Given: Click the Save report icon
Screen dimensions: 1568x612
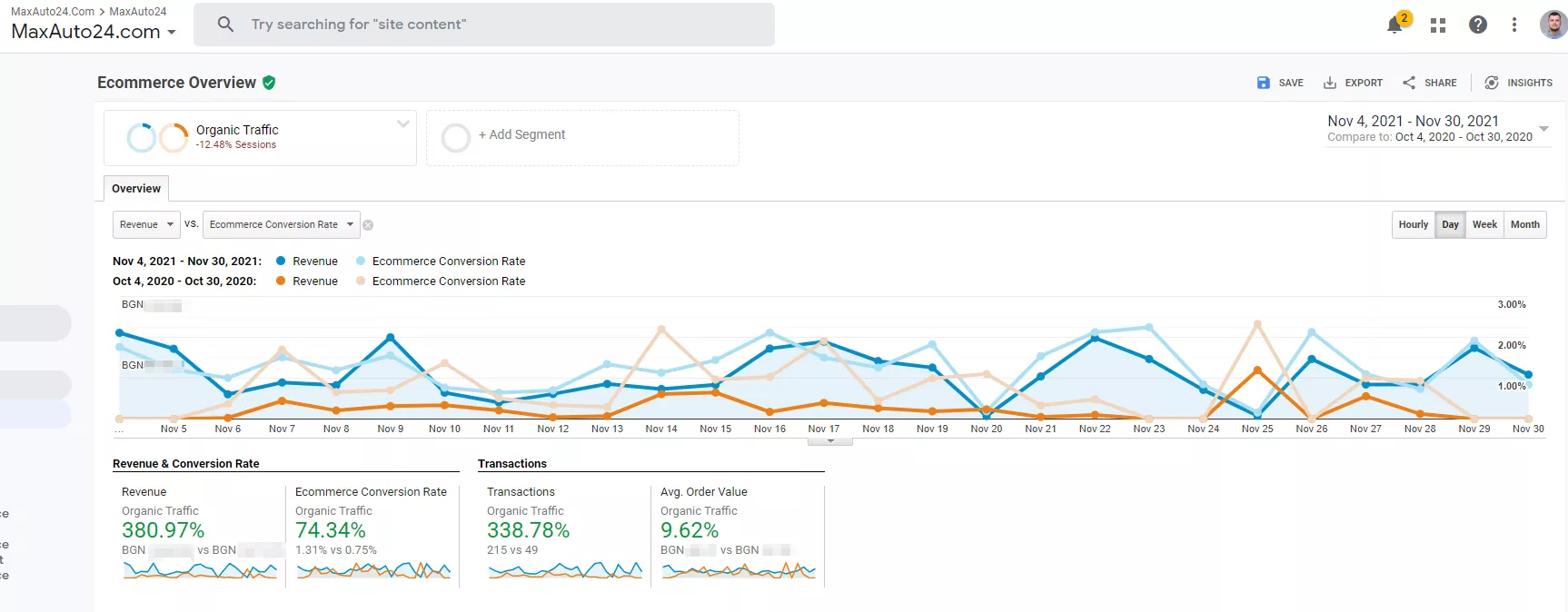Looking at the screenshot, I should (1263, 83).
